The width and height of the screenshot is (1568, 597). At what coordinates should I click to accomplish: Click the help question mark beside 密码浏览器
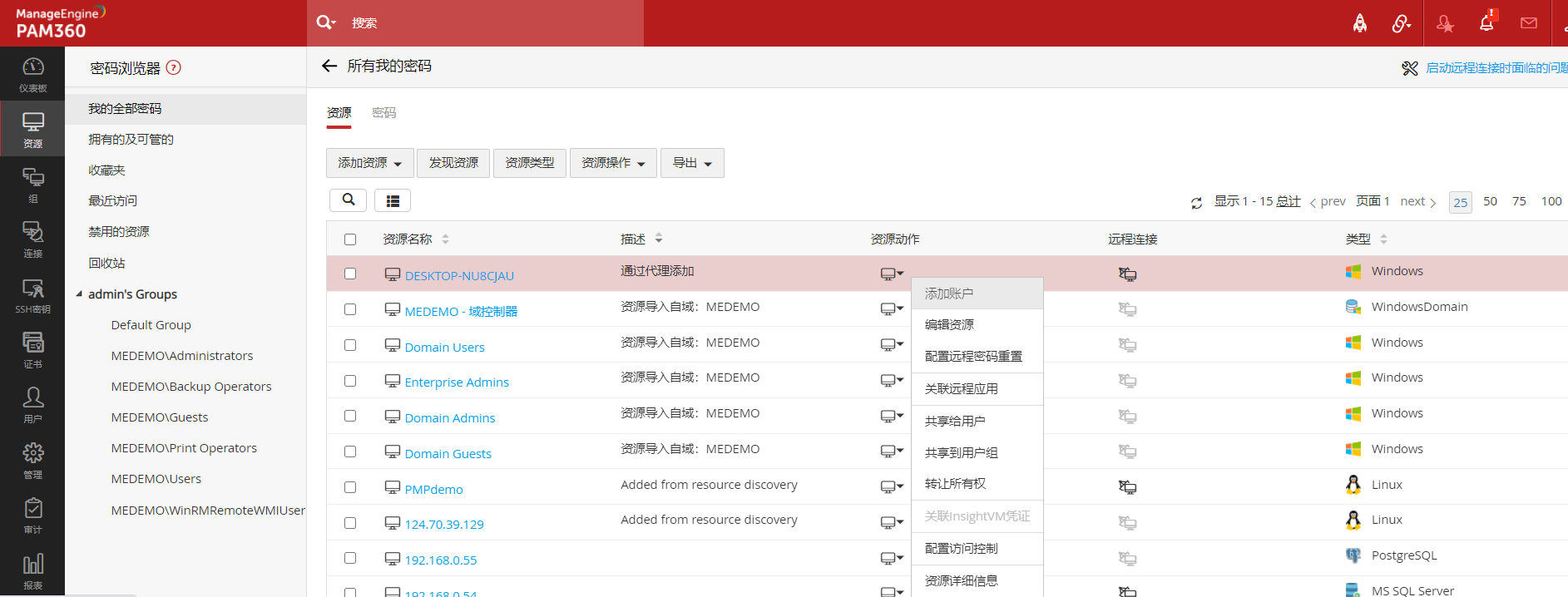pos(174,68)
